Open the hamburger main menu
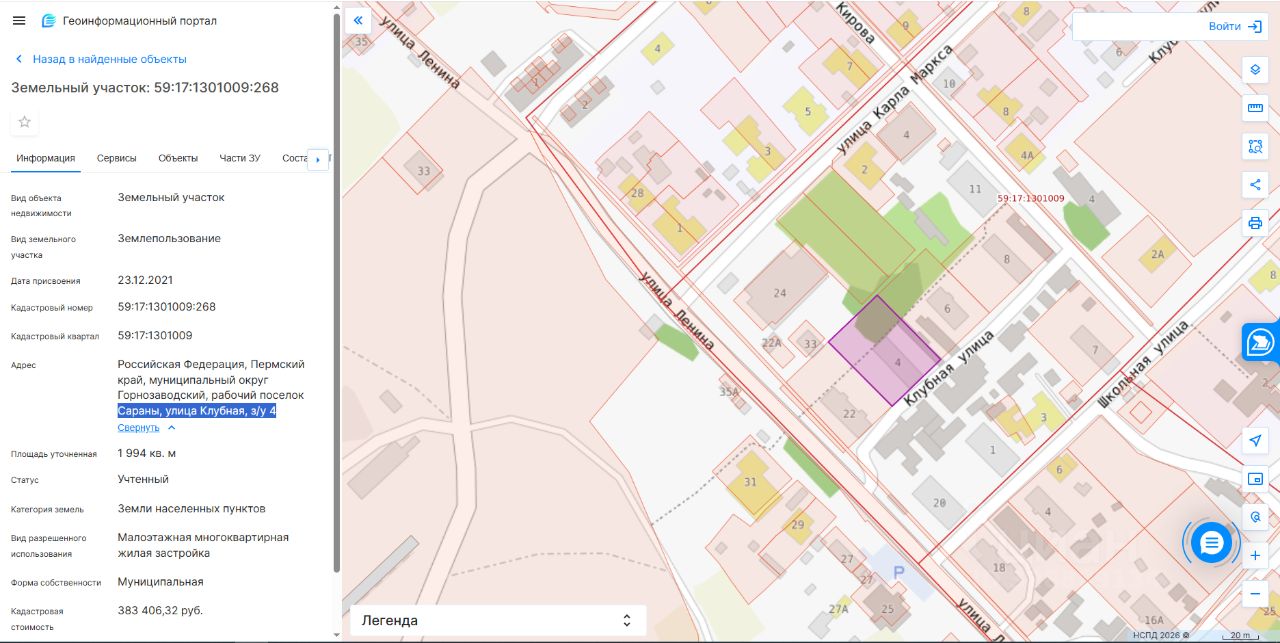1280x643 pixels. (19, 21)
